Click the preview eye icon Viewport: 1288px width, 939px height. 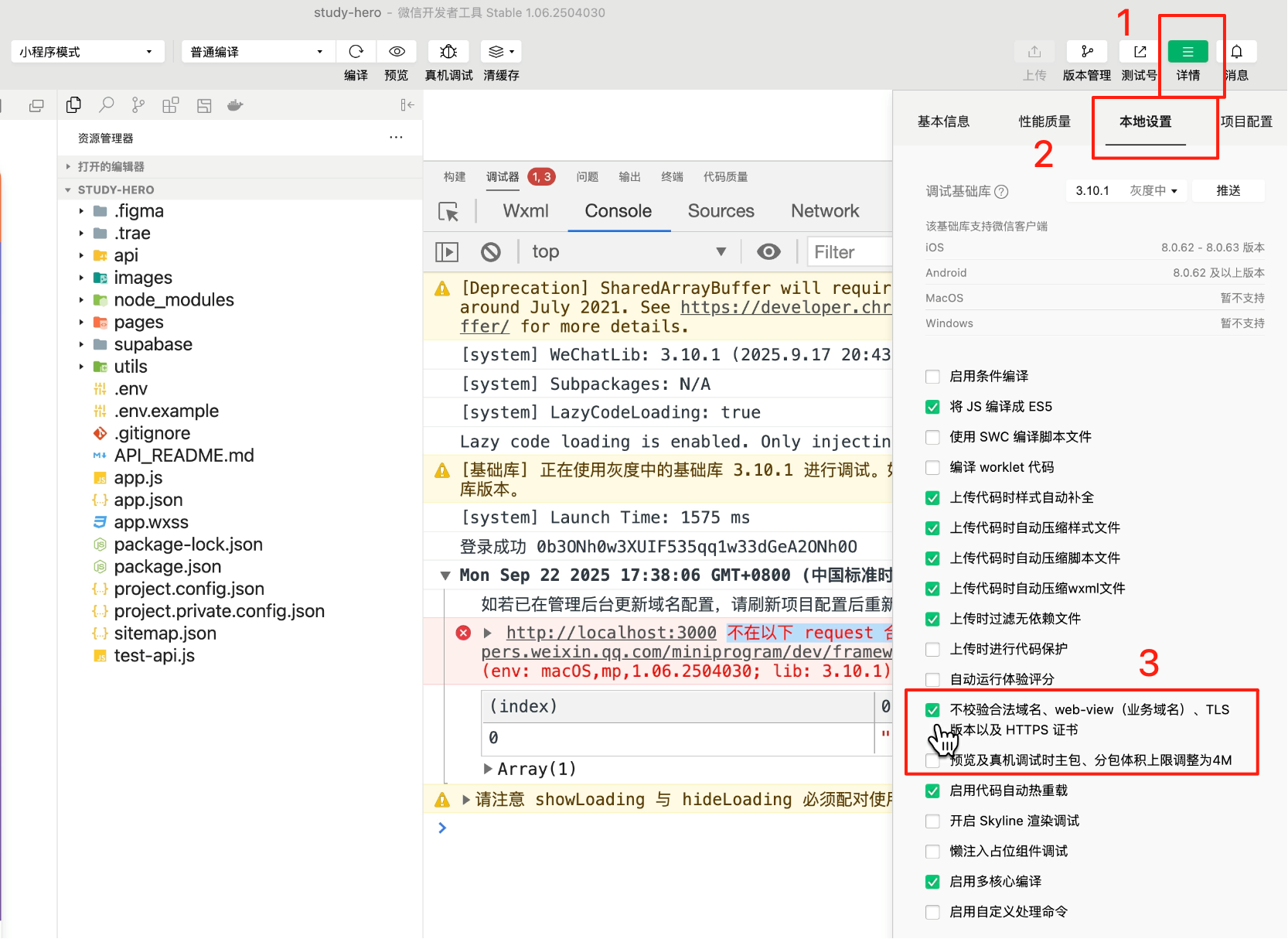[397, 52]
